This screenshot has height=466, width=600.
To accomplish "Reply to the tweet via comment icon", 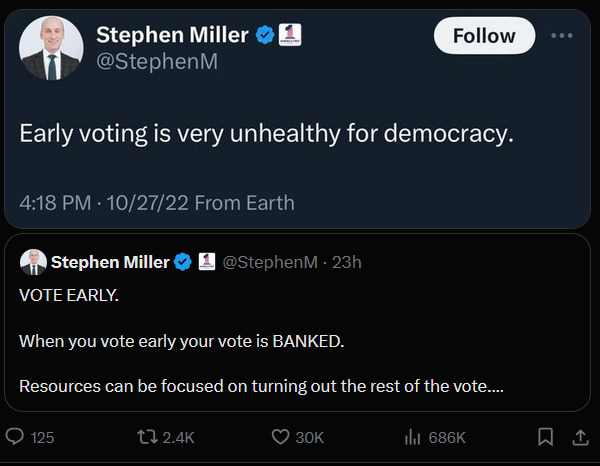I will tap(16, 437).
